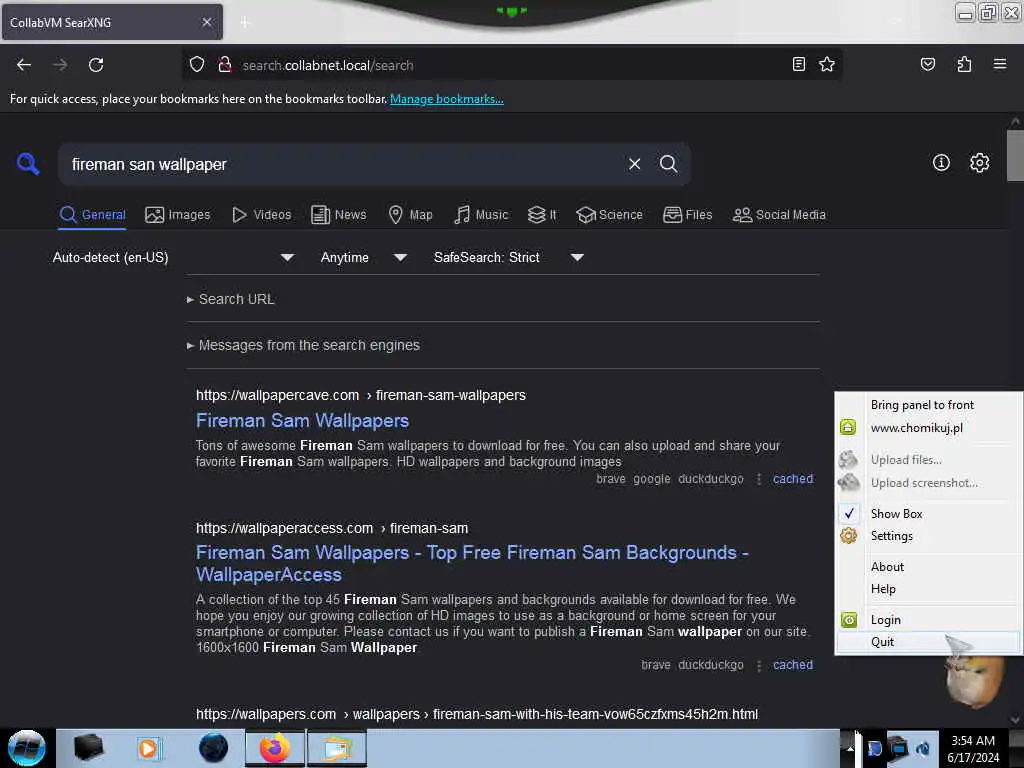Open the Anytime time range dropdown
The image size is (1024, 768).
tap(364, 257)
